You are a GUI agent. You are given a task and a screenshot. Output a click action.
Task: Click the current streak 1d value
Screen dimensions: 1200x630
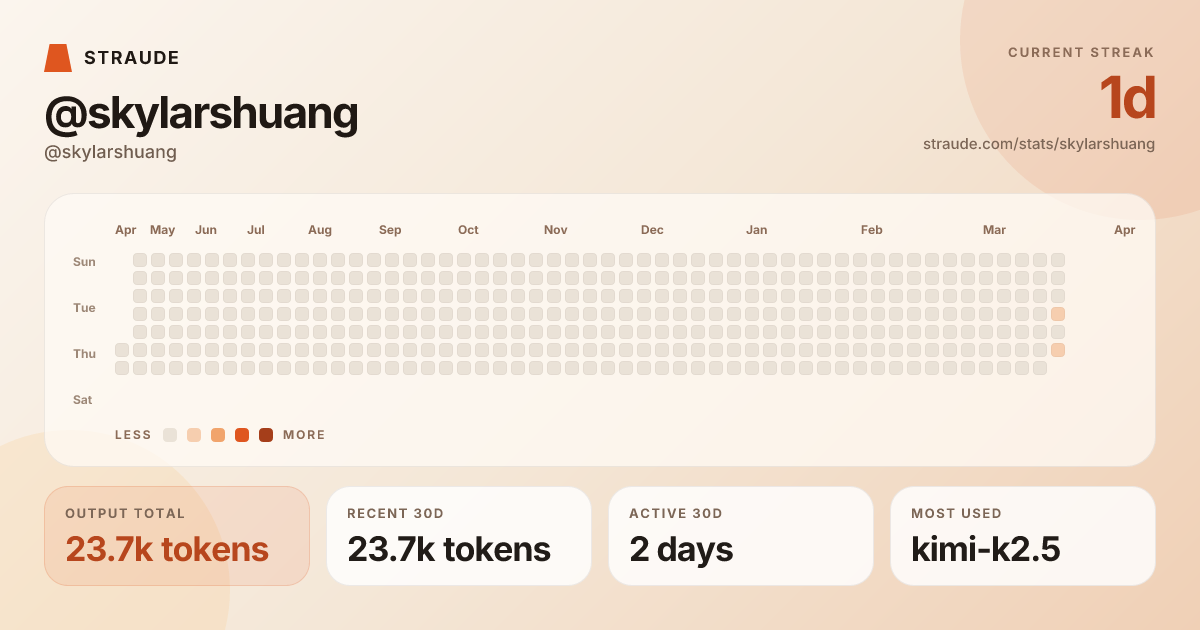(x=1127, y=99)
